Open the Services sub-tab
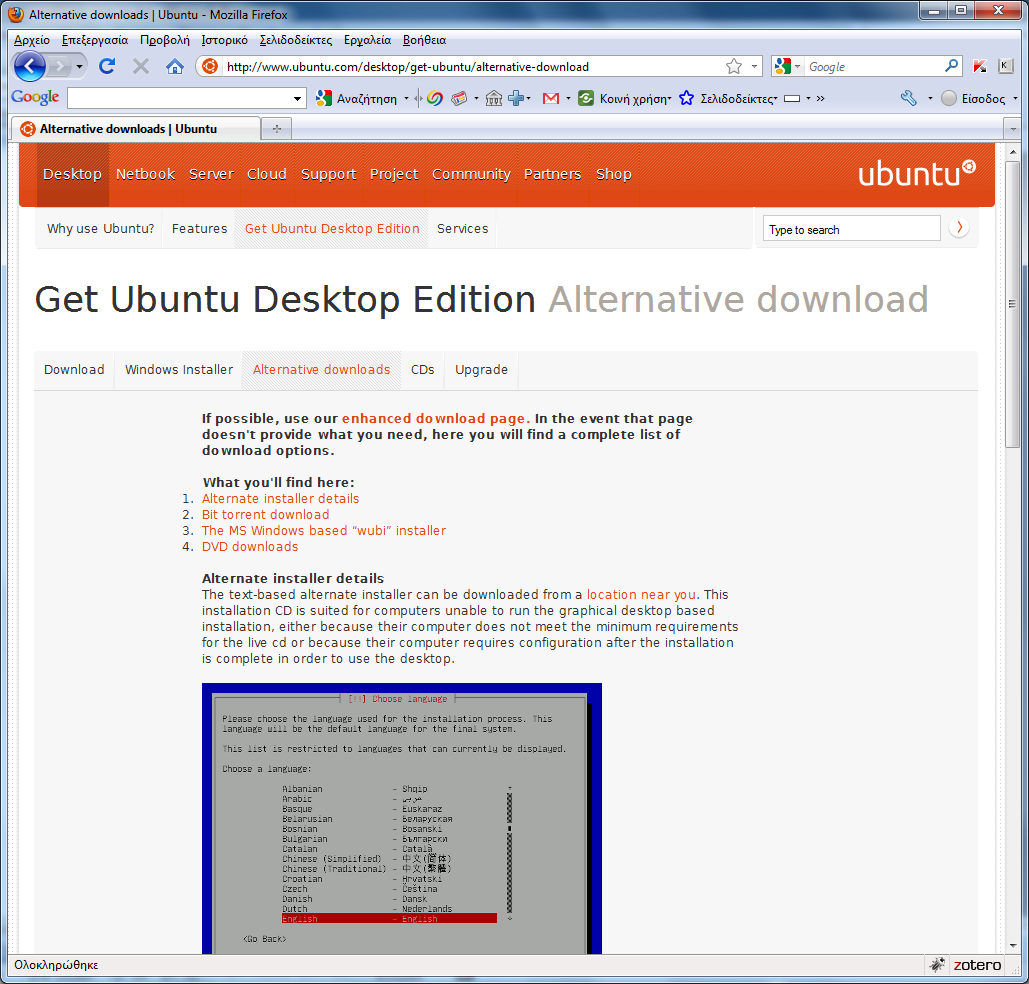Image resolution: width=1029 pixels, height=984 pixels. (463, 228)
